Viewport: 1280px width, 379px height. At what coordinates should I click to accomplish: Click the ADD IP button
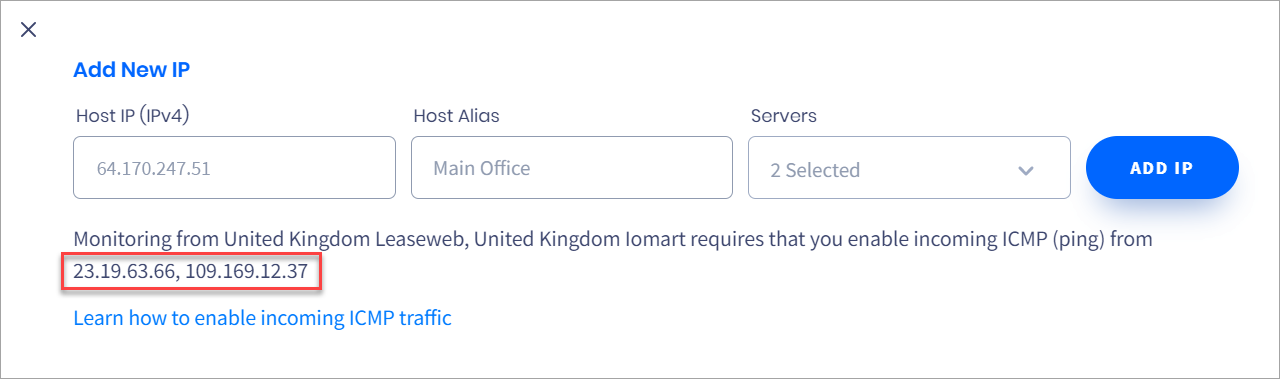tap(1162, 168)
